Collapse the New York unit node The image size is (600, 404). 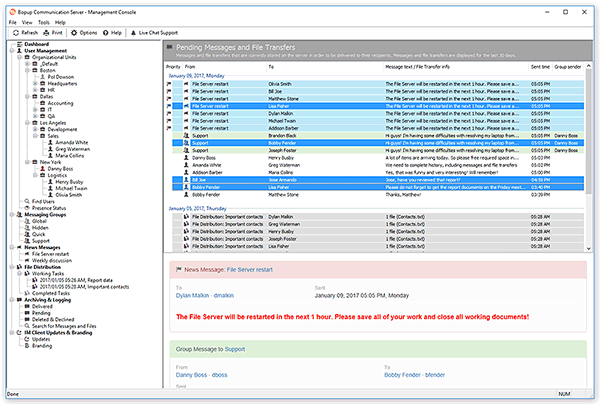(x=27, y=162)
